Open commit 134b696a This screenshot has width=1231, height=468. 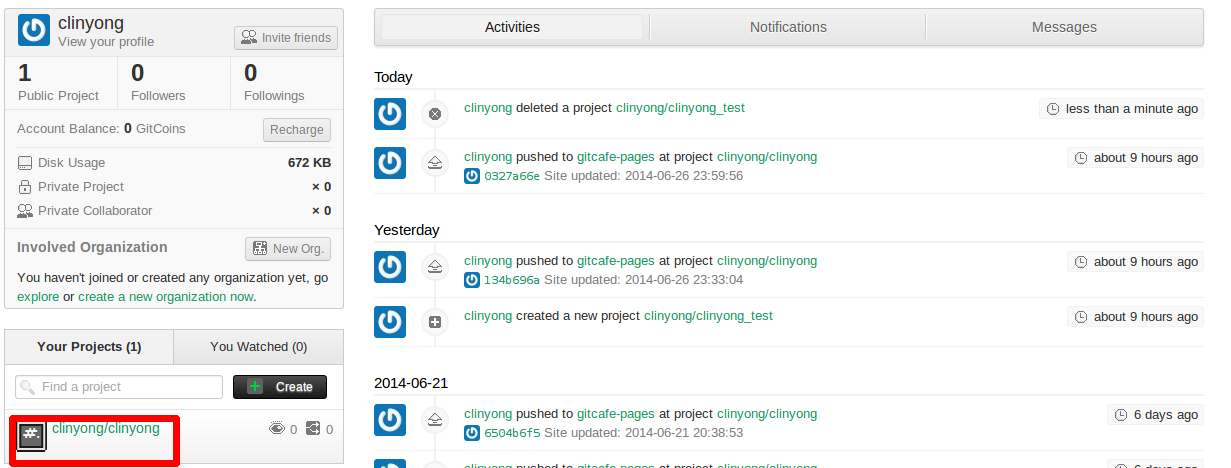(512, 280)
